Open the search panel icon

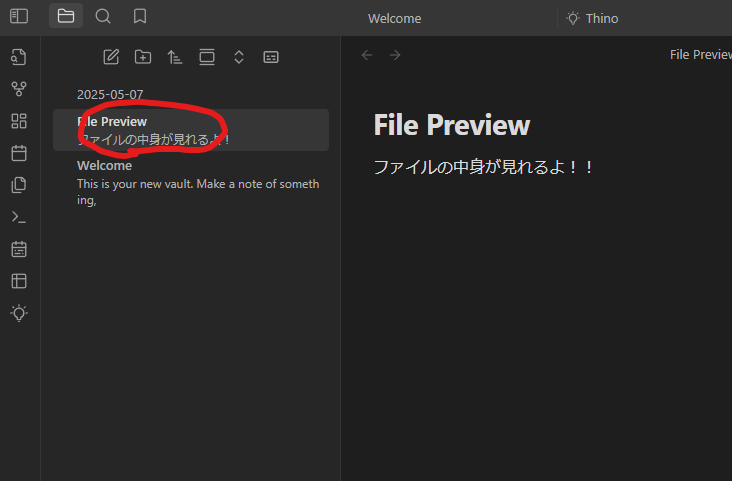[x=103, y=16]
